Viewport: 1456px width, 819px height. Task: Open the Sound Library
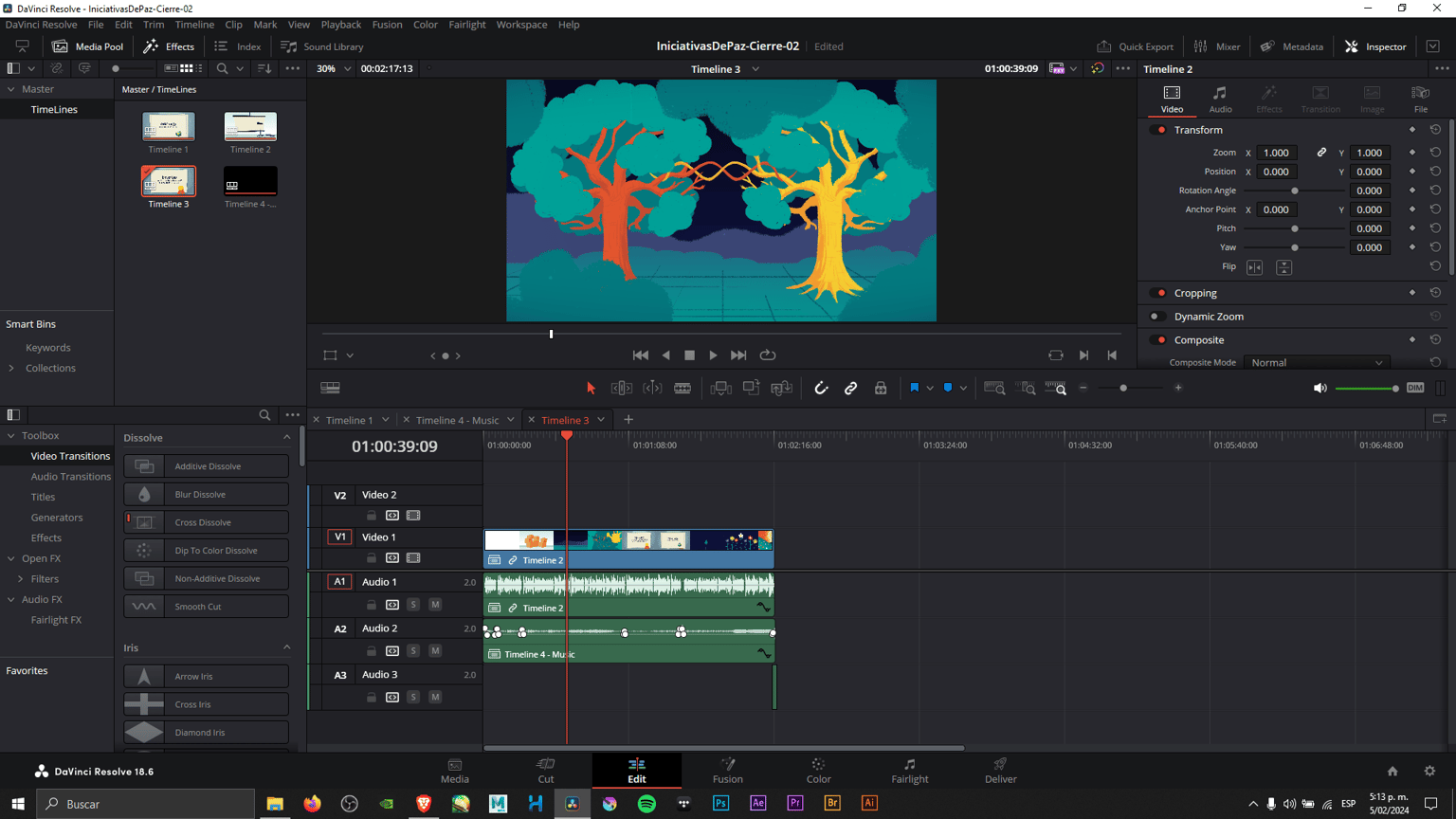(x=322, y=46)
